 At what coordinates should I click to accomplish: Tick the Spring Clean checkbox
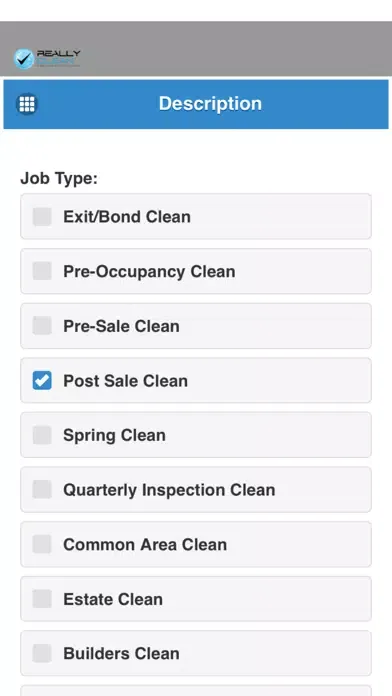point(42,435)
